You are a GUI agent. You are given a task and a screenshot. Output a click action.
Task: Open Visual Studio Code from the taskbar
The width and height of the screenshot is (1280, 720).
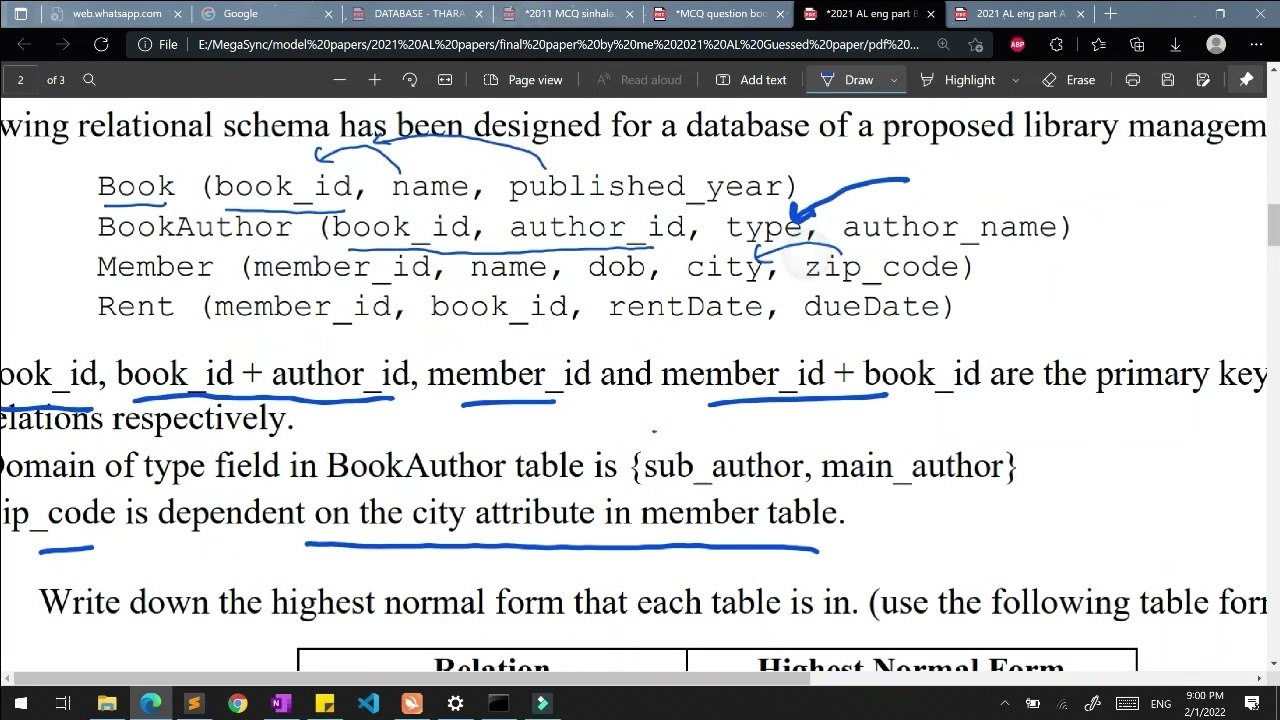(368, 704)
